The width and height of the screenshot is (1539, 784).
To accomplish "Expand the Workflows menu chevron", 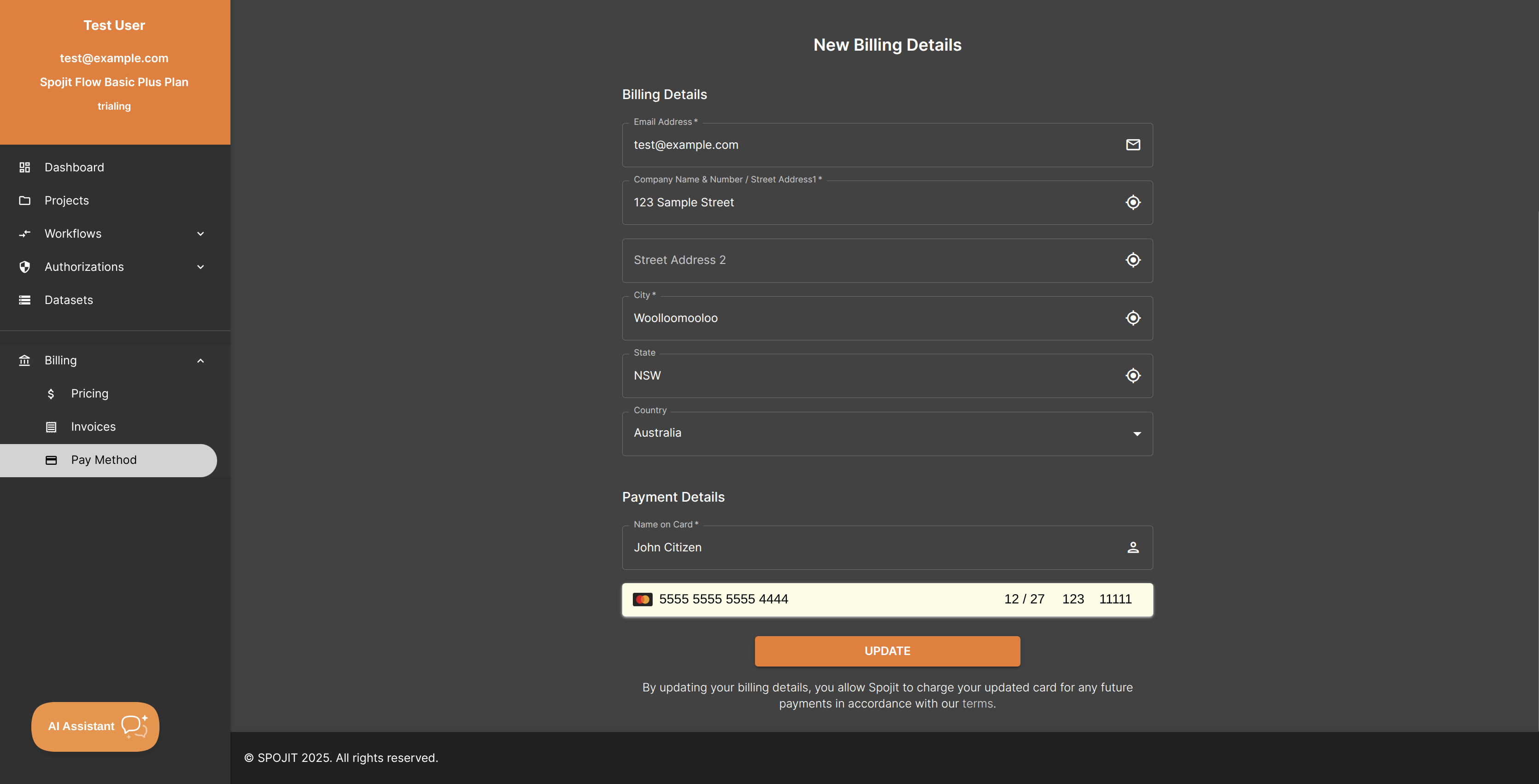I will tap(201, 234).
